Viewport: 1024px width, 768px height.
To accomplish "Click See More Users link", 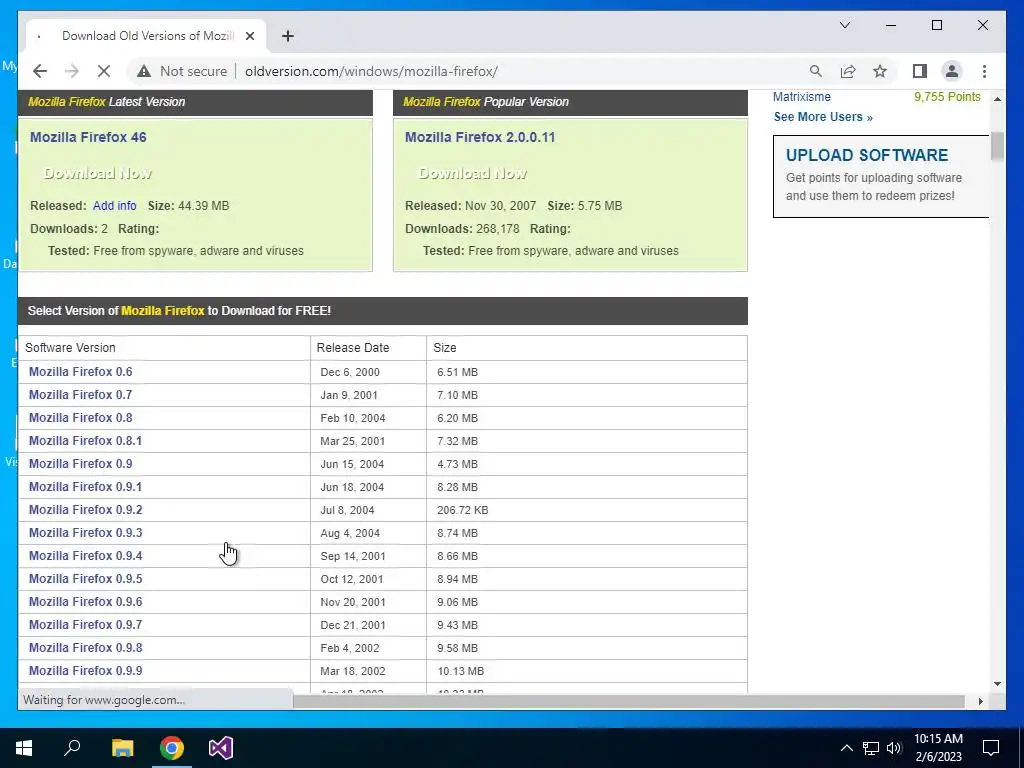I will (x=823, y=117).
